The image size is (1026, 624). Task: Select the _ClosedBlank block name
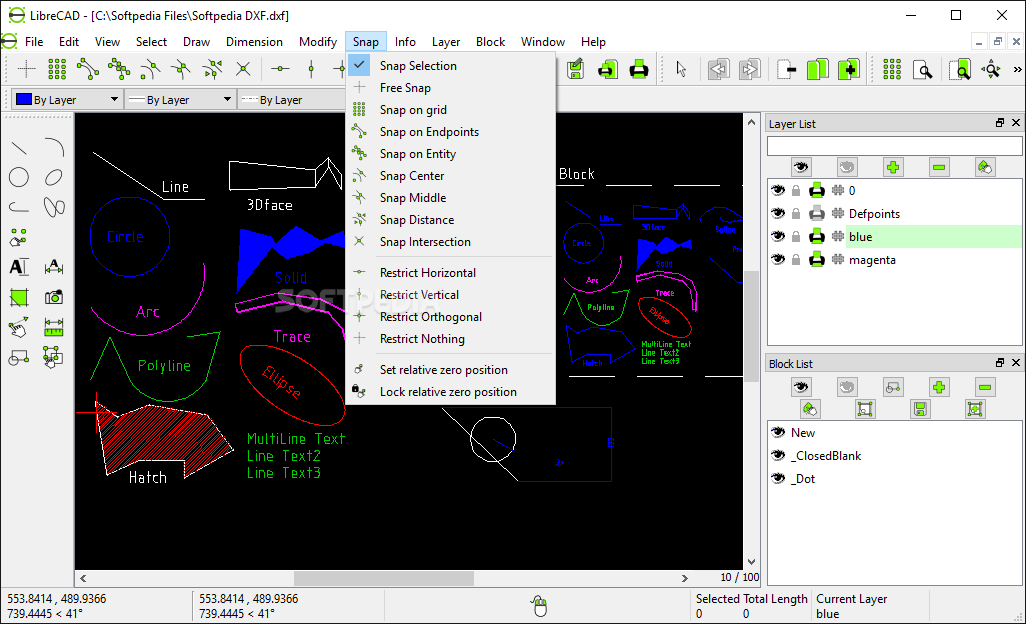826,455
